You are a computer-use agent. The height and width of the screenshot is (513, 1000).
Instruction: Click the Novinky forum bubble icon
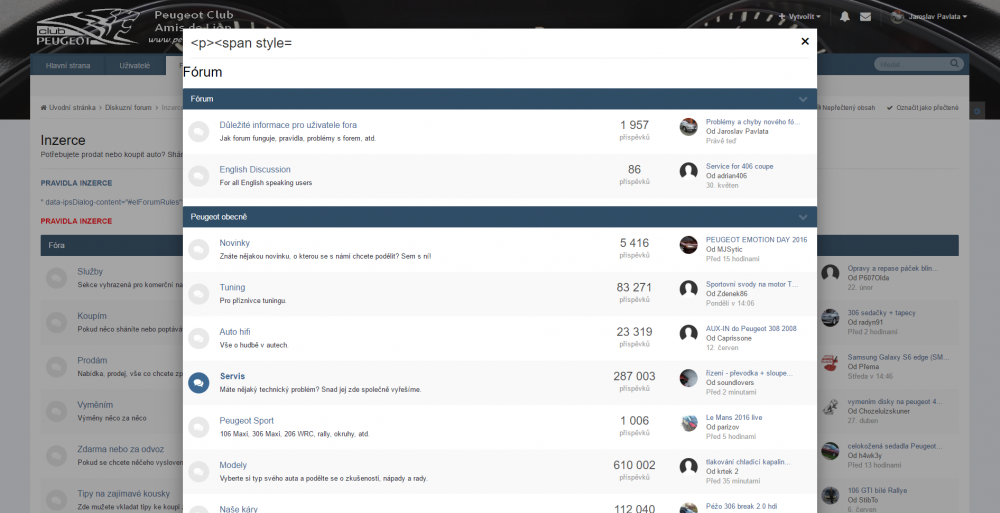pos(198,249)
